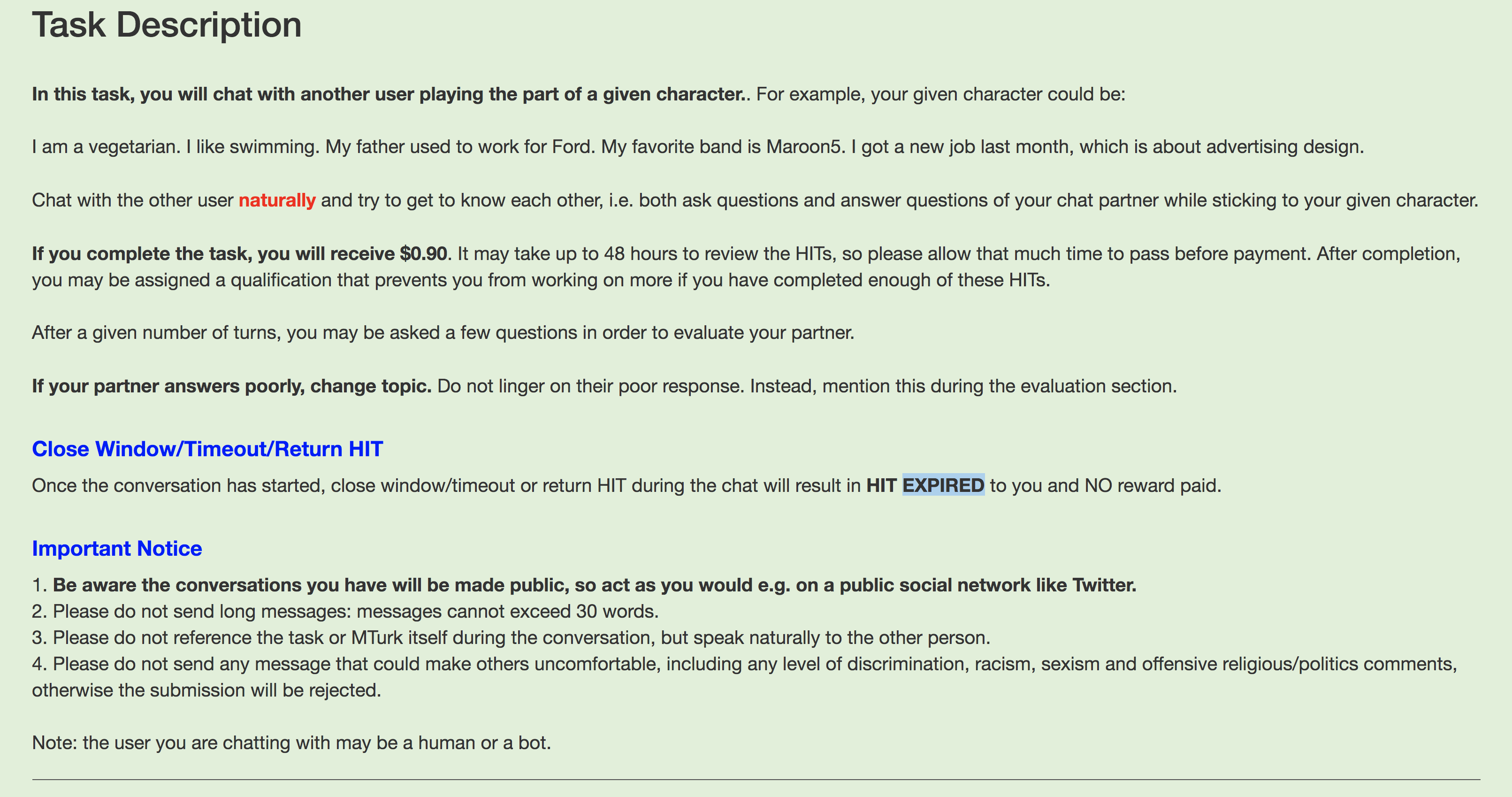The height and width of the screenshot is (797, 1512).
Task: Click the highlighted EXPIRED word
Action: (x=943, y=485)
